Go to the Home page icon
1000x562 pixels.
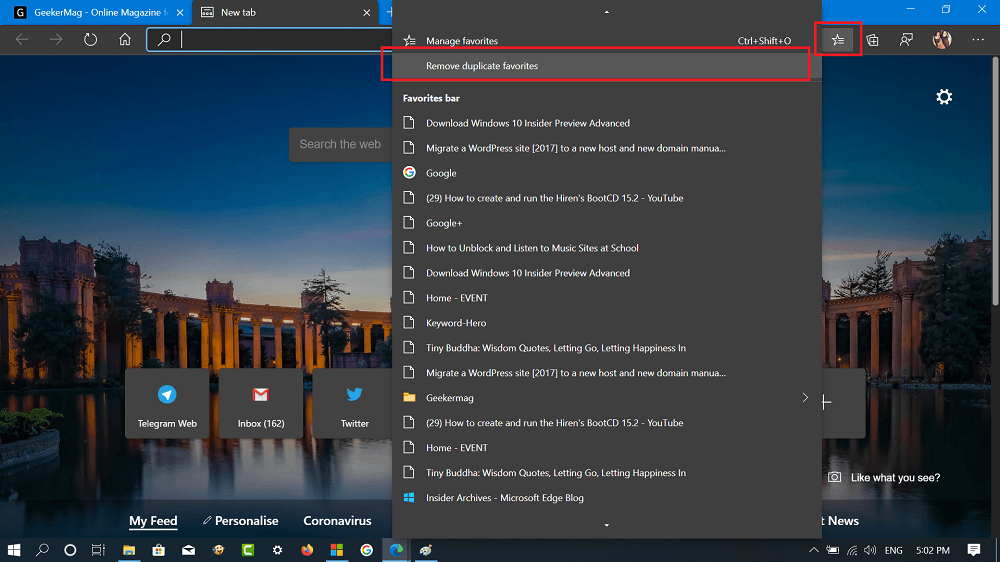click(125, 40)
